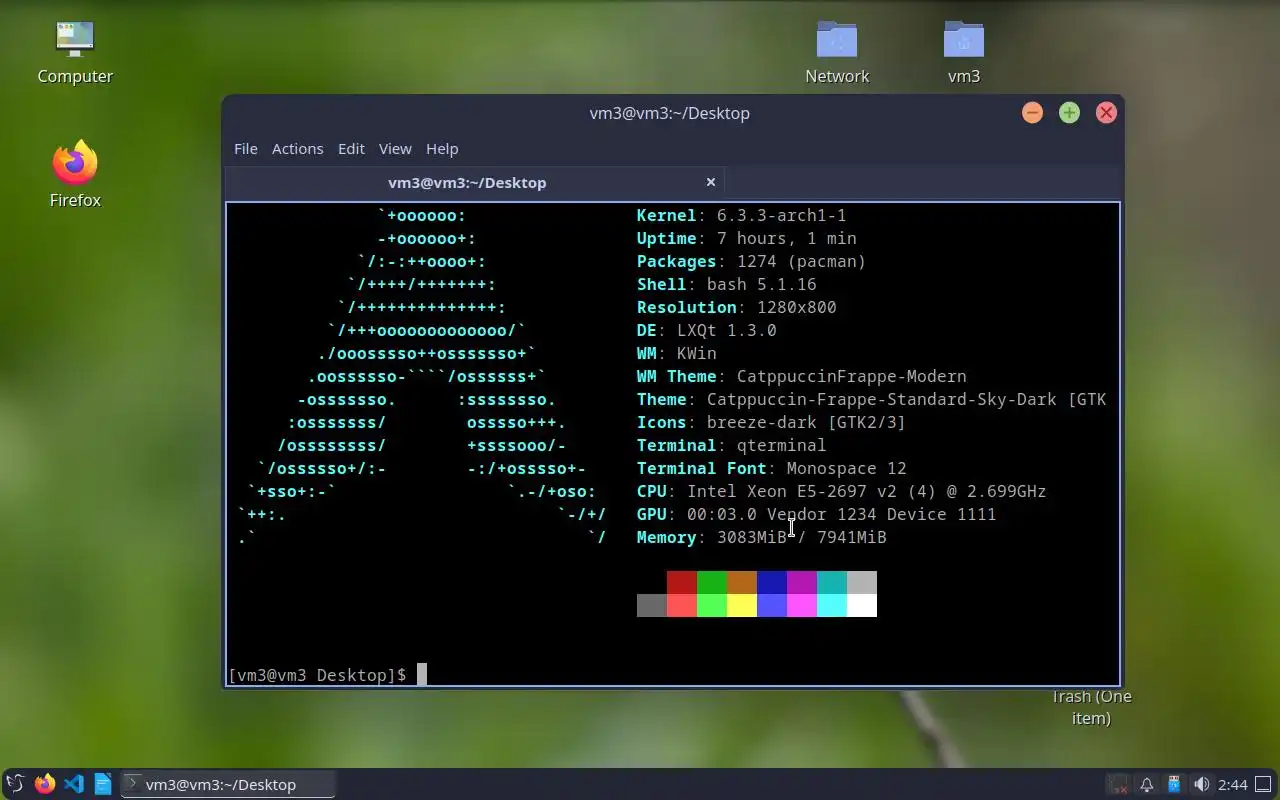
Task: Click the dark red color block
Action: click(682, 582)
